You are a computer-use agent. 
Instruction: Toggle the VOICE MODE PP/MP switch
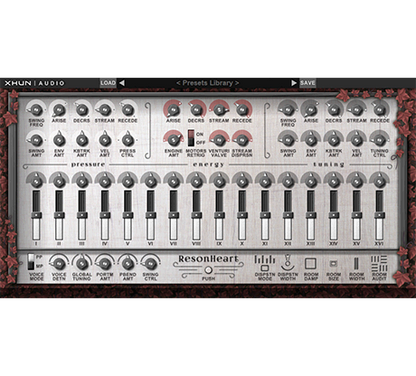31,262
